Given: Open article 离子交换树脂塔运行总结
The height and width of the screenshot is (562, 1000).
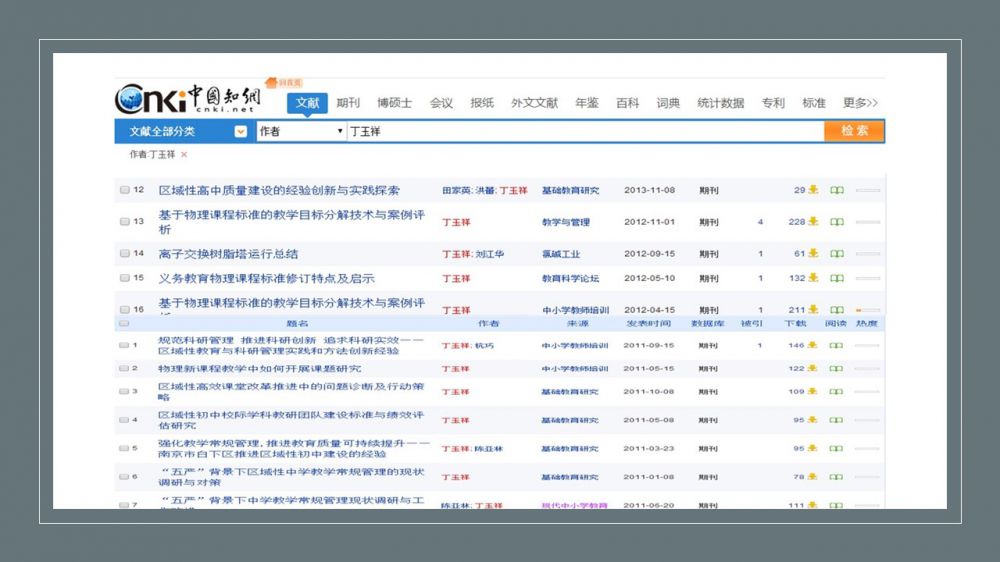Looking at the screenshot, I should (228, 254).
